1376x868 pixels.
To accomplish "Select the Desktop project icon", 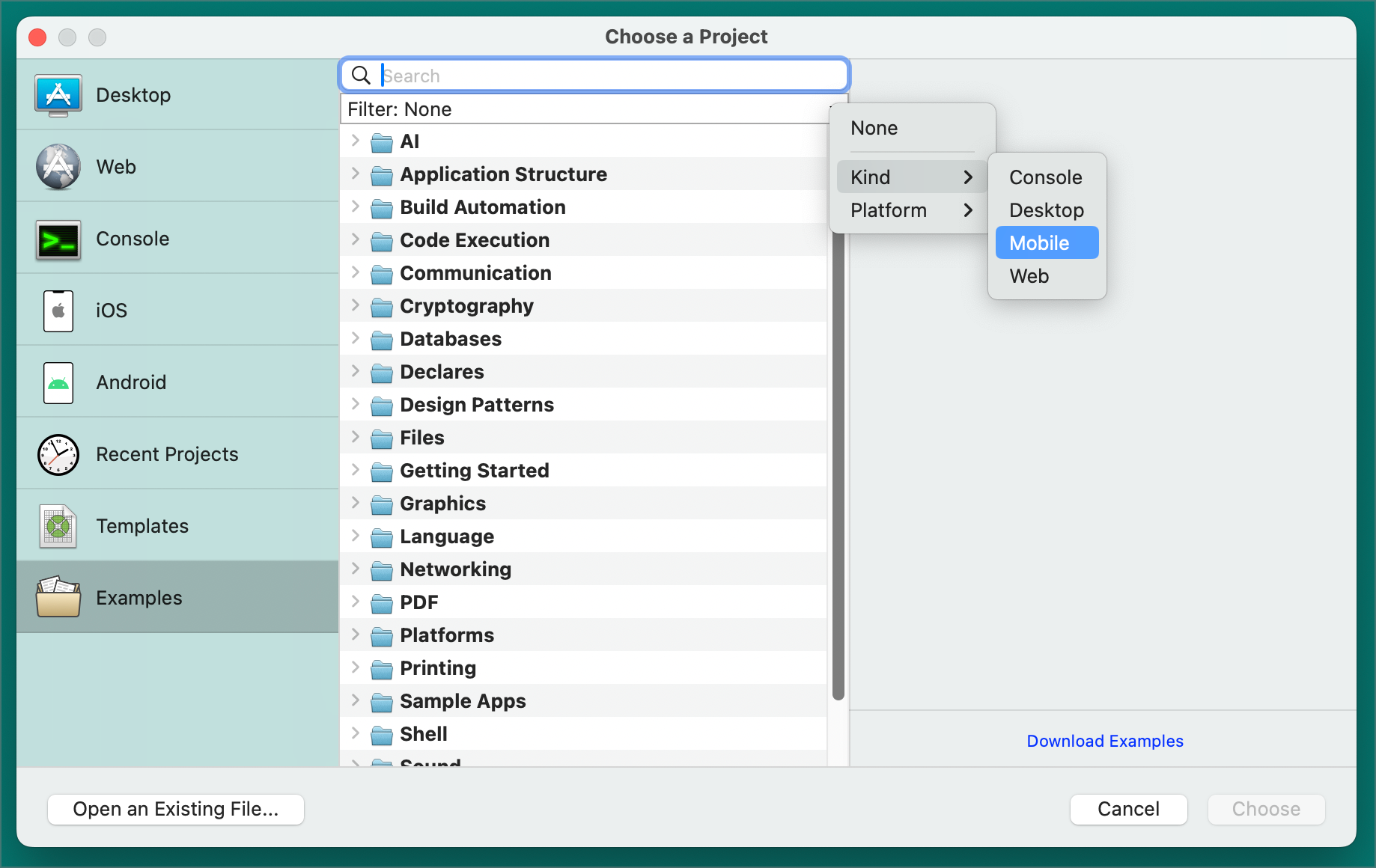I will (58, 95).
